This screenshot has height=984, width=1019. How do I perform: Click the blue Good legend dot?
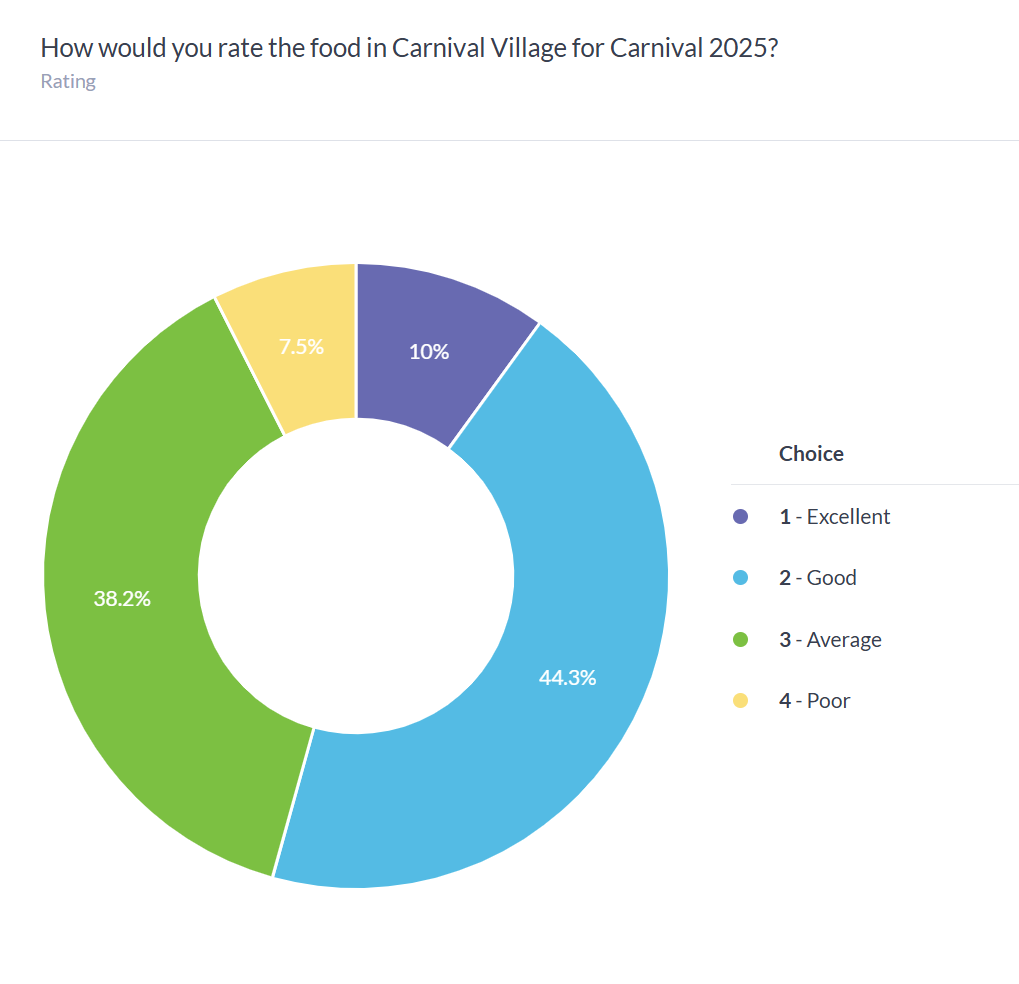[x=740, y=578]
